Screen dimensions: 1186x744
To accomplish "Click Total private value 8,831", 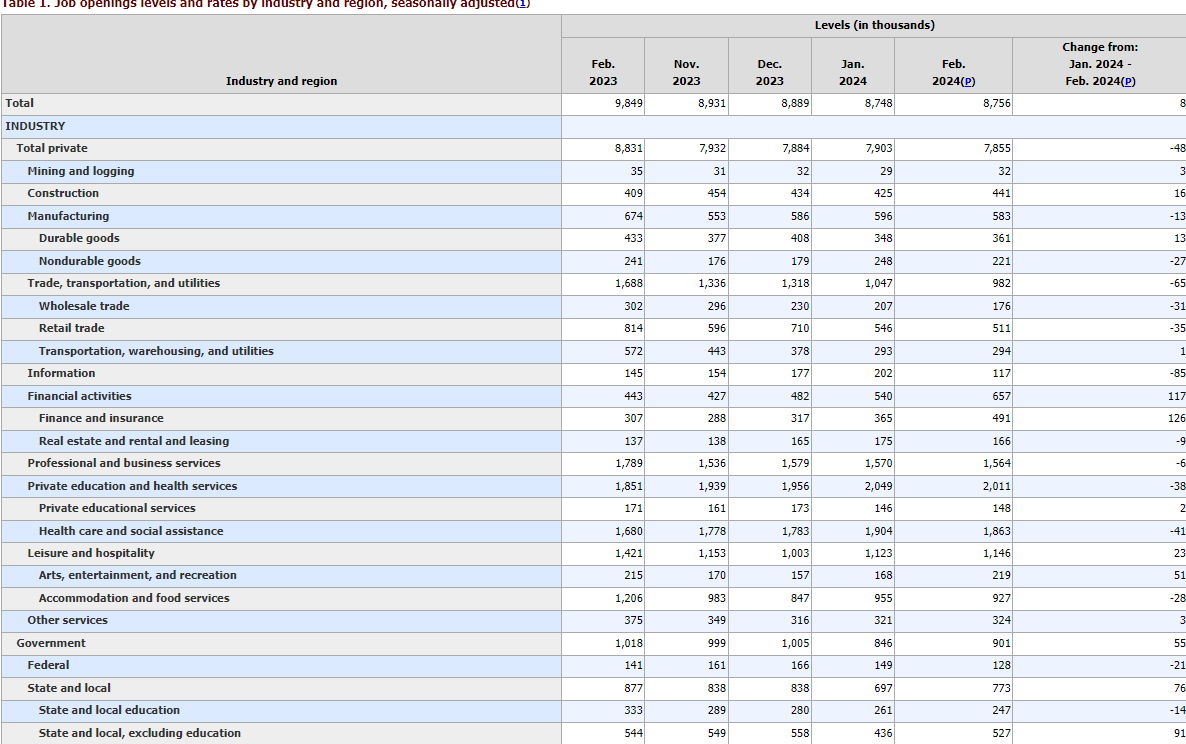I will click(x=629, y=149).
